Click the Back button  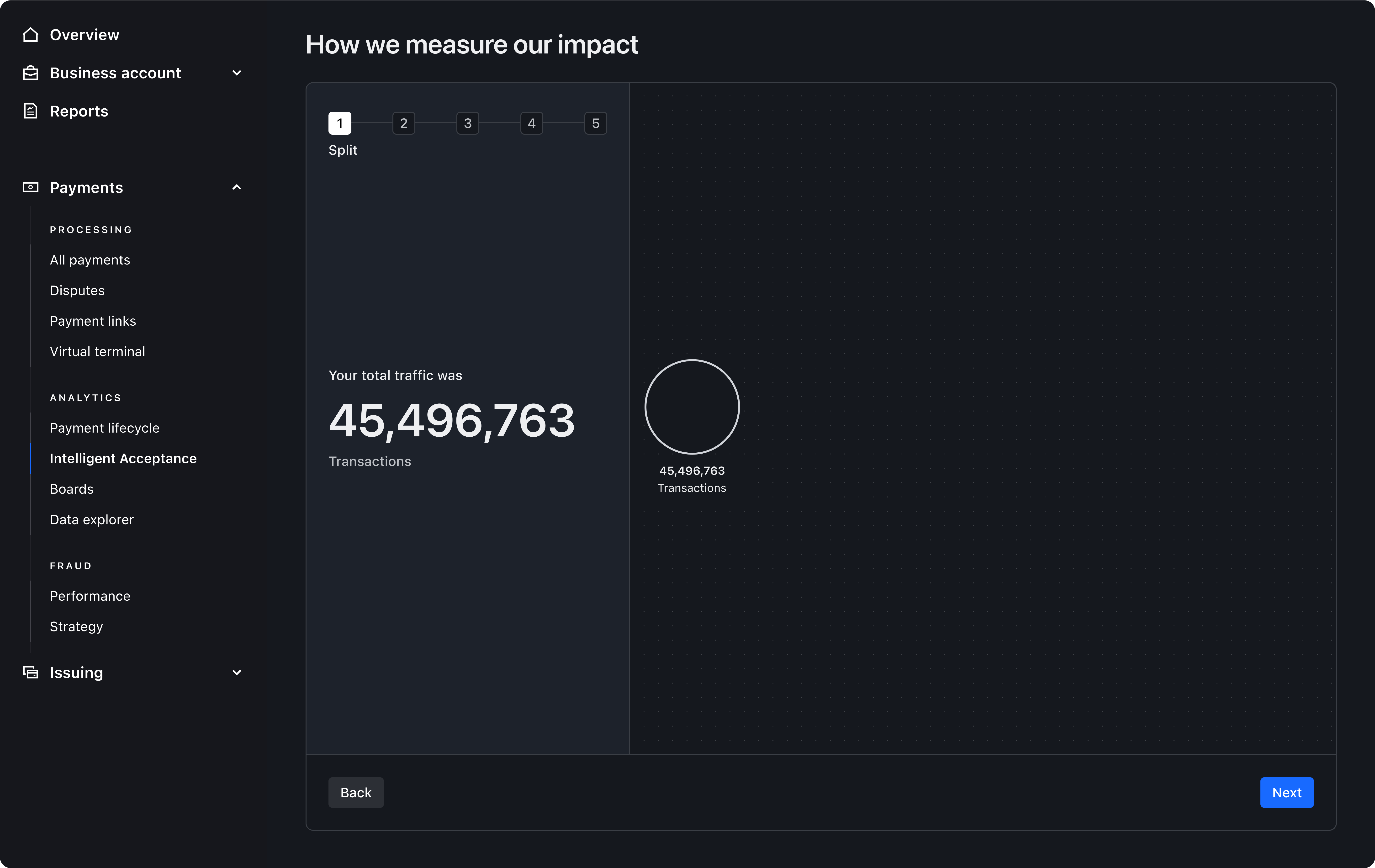tap(356, 793)
